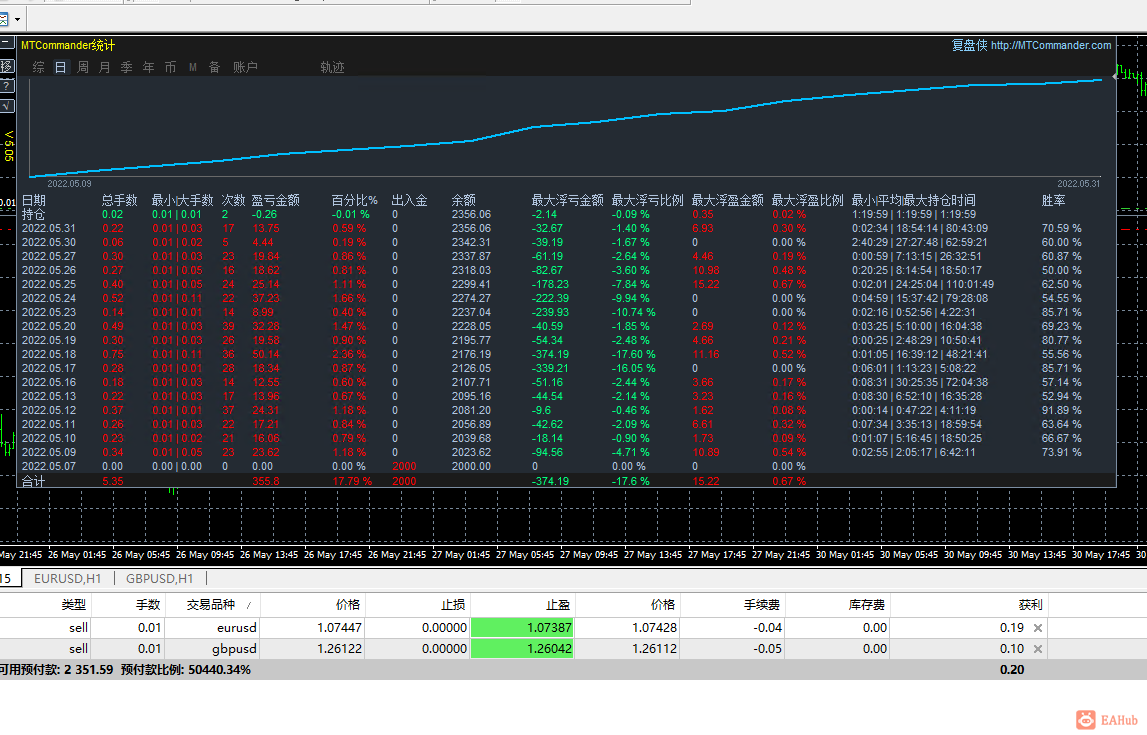Image resolution: width=1147 pixels, height=735 pixels.
Task: Select the 日 daily statistics tab
Action: pyautogui.click(x=61, y=67)
